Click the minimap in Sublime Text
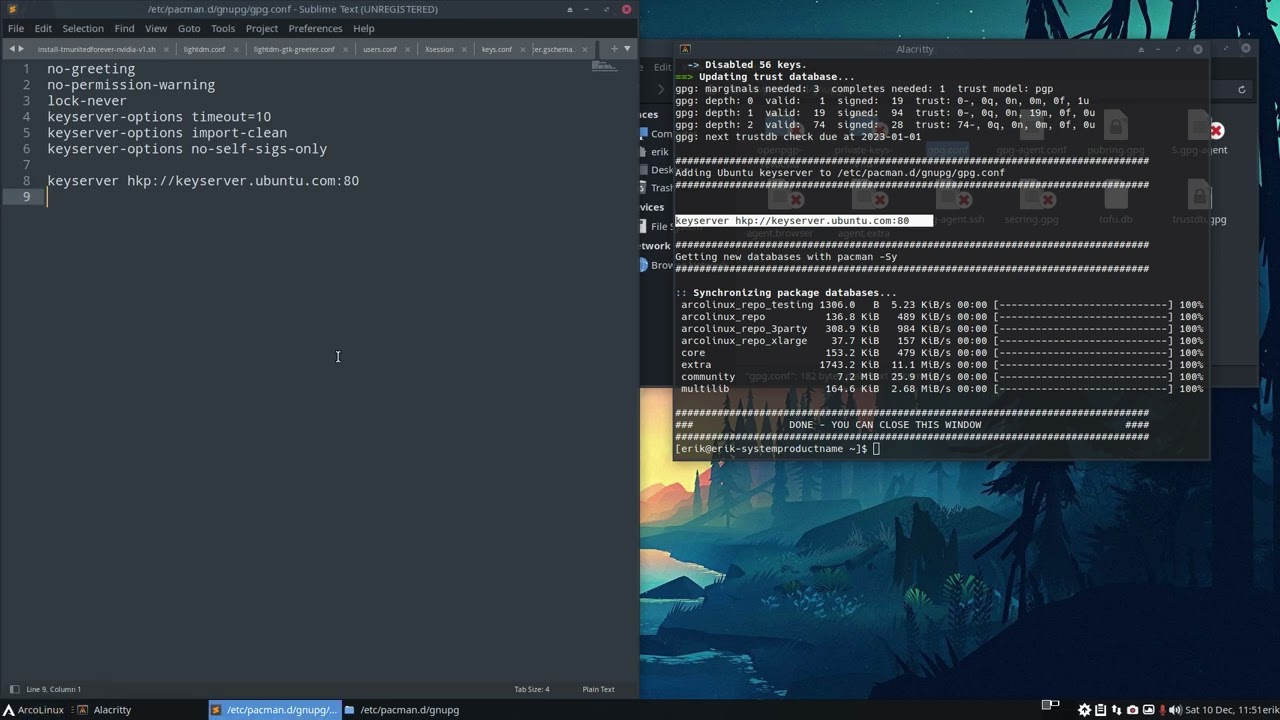Screen dimensions: 1280x720 (604, 67)
